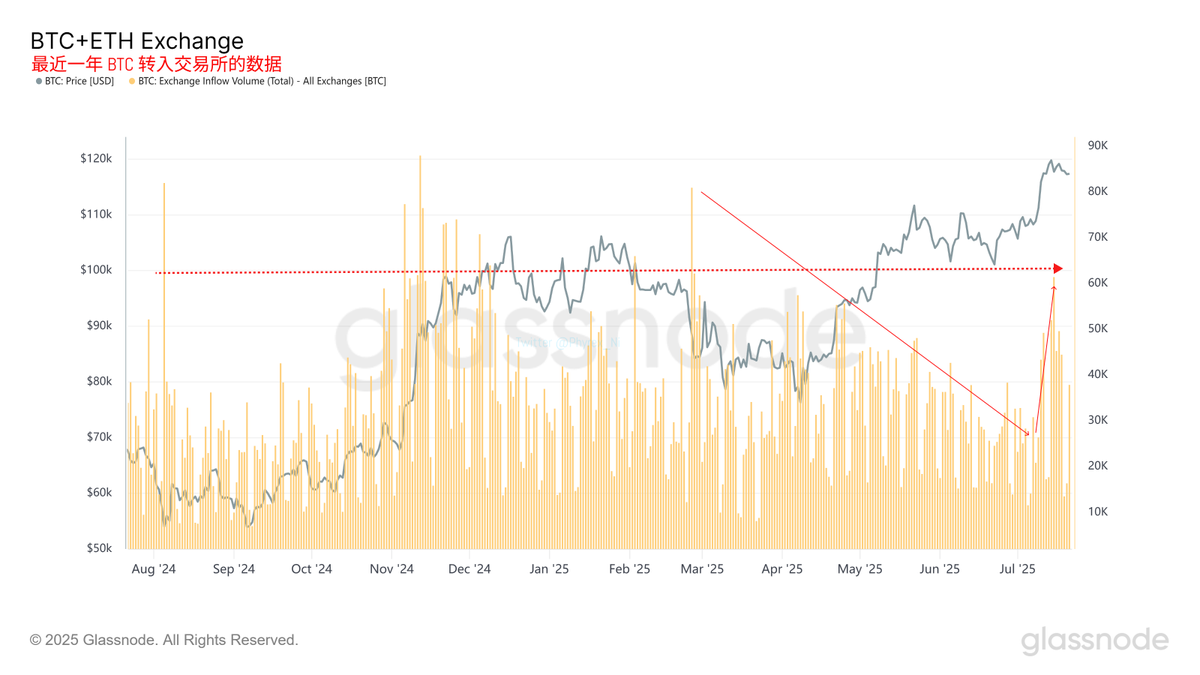1200x675 pixels.
Task: Select the Nov '24 date label
Action: (391, 569)
